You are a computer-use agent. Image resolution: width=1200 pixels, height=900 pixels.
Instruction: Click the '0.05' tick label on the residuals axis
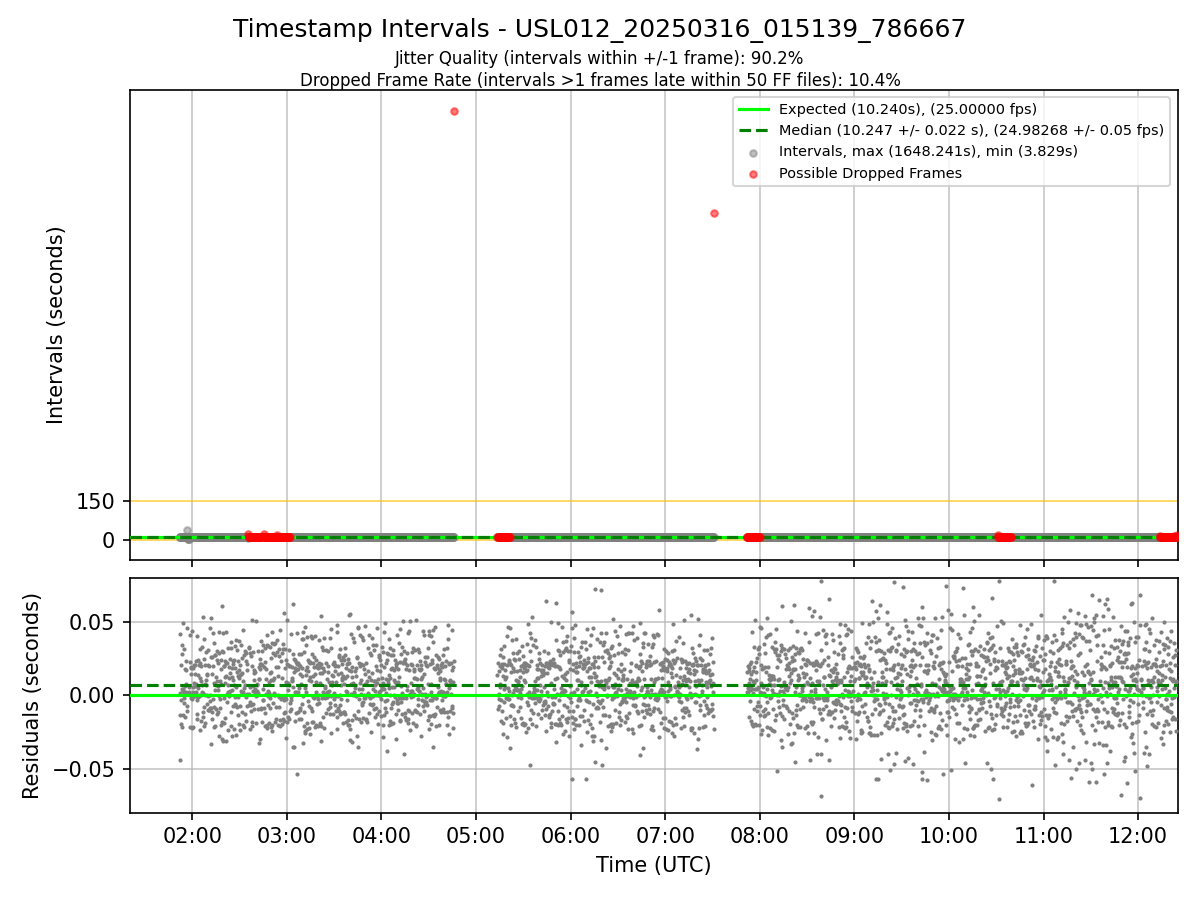(94, 622)
